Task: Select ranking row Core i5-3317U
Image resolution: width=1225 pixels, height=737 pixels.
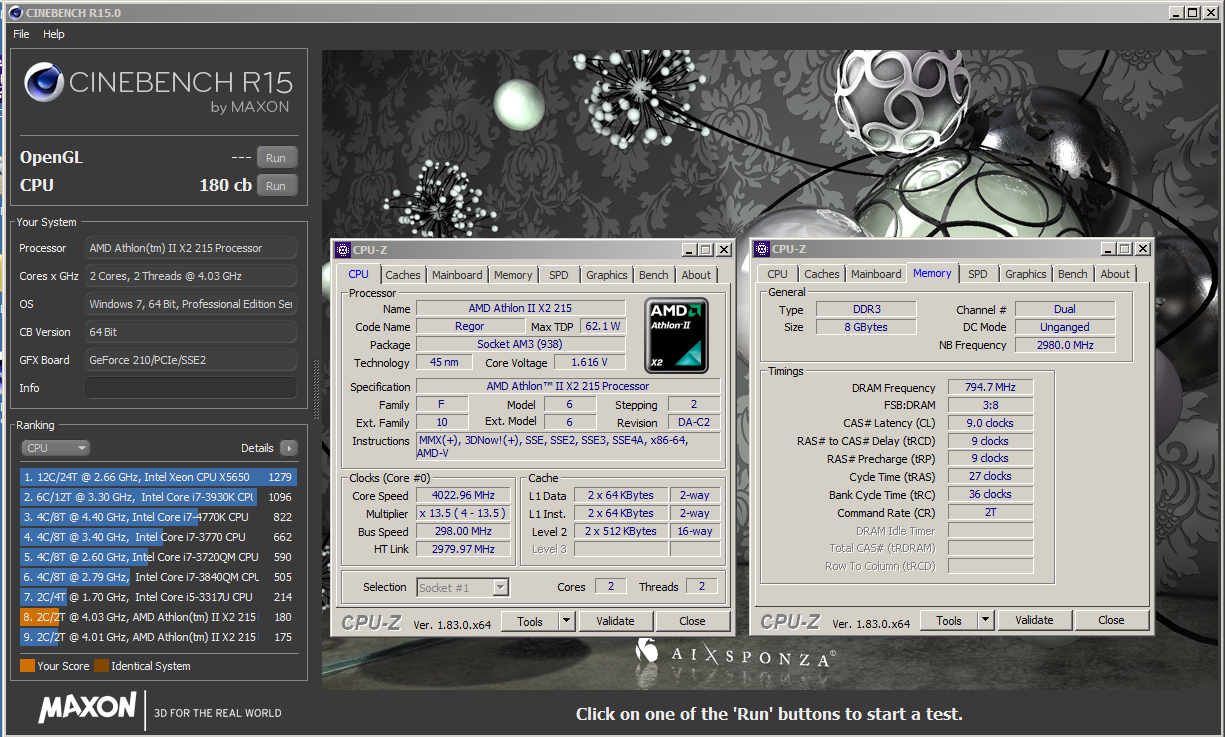Action: tap(158, 597)
